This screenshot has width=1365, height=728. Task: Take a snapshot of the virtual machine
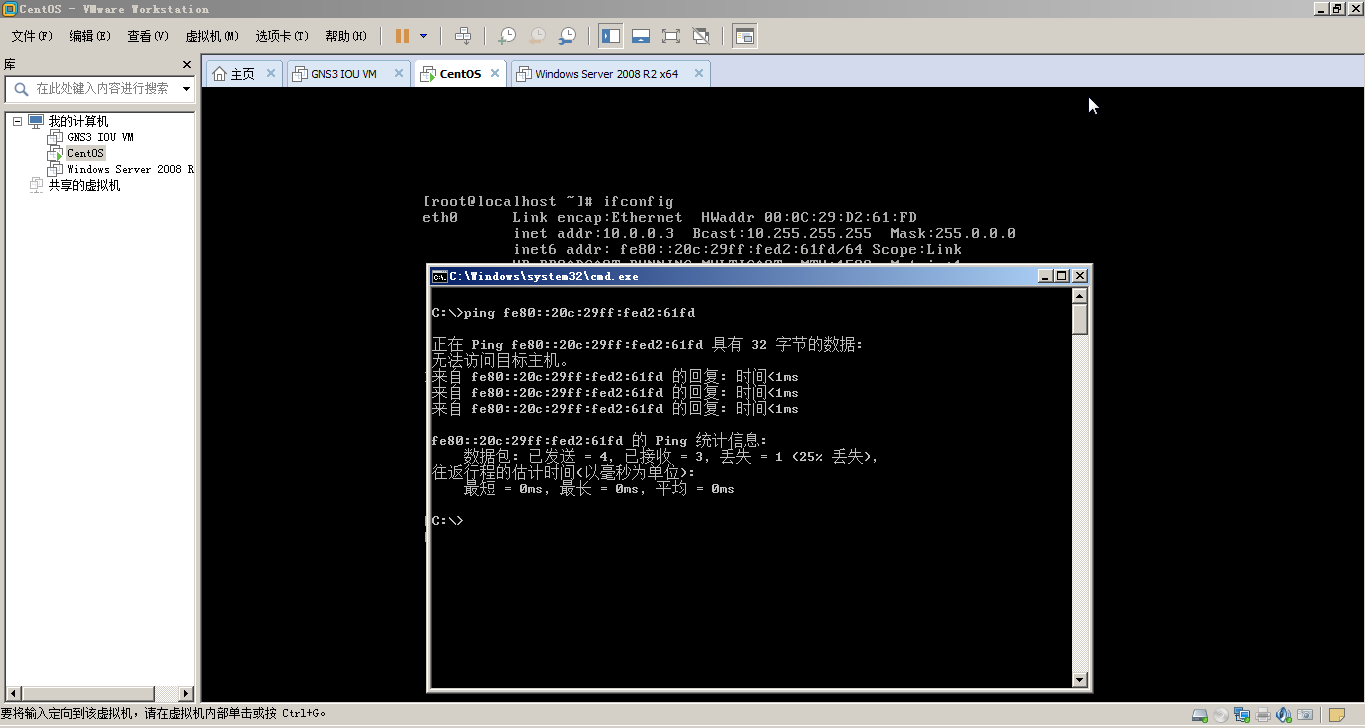[507, 36]
